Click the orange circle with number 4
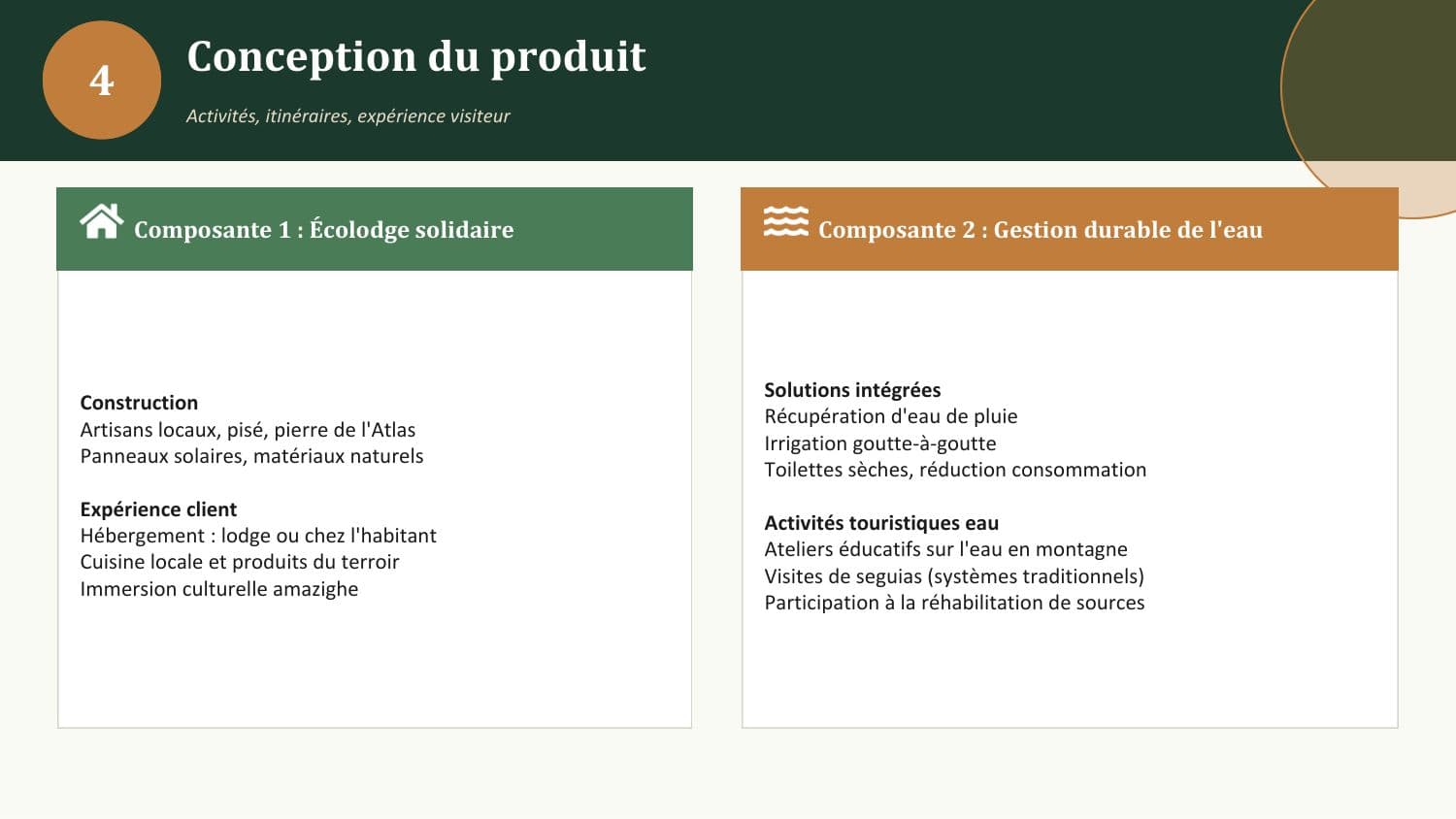 [x=102, y=81]
